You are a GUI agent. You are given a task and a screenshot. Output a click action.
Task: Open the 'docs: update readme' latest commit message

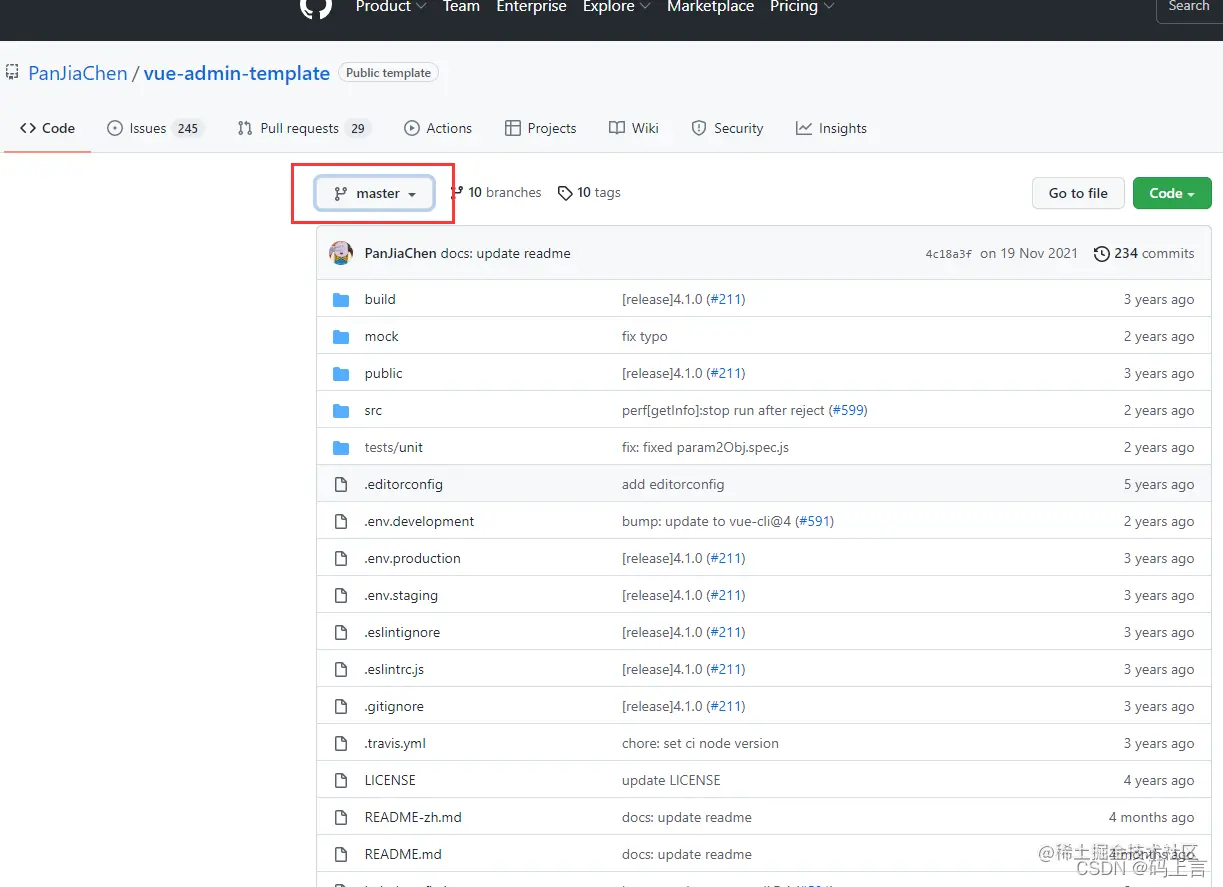[506, 253]
